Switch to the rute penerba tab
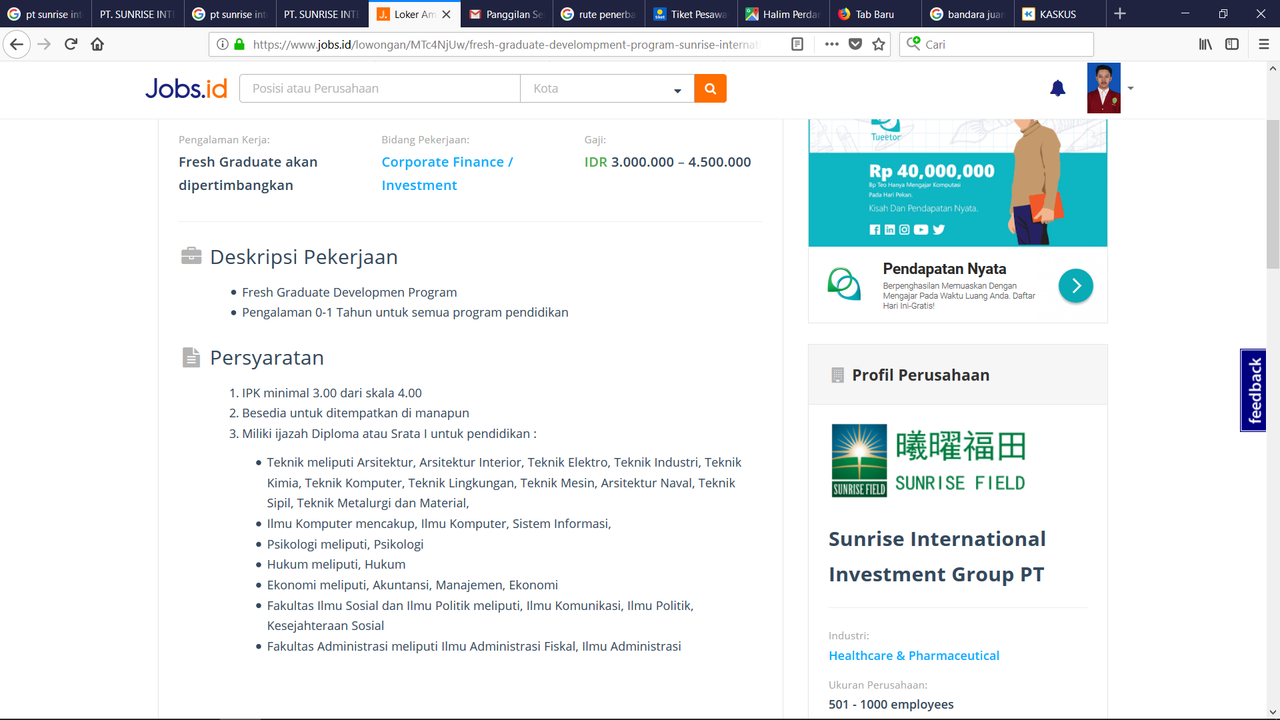The image size is (1280, 720). tap(598, 14)
